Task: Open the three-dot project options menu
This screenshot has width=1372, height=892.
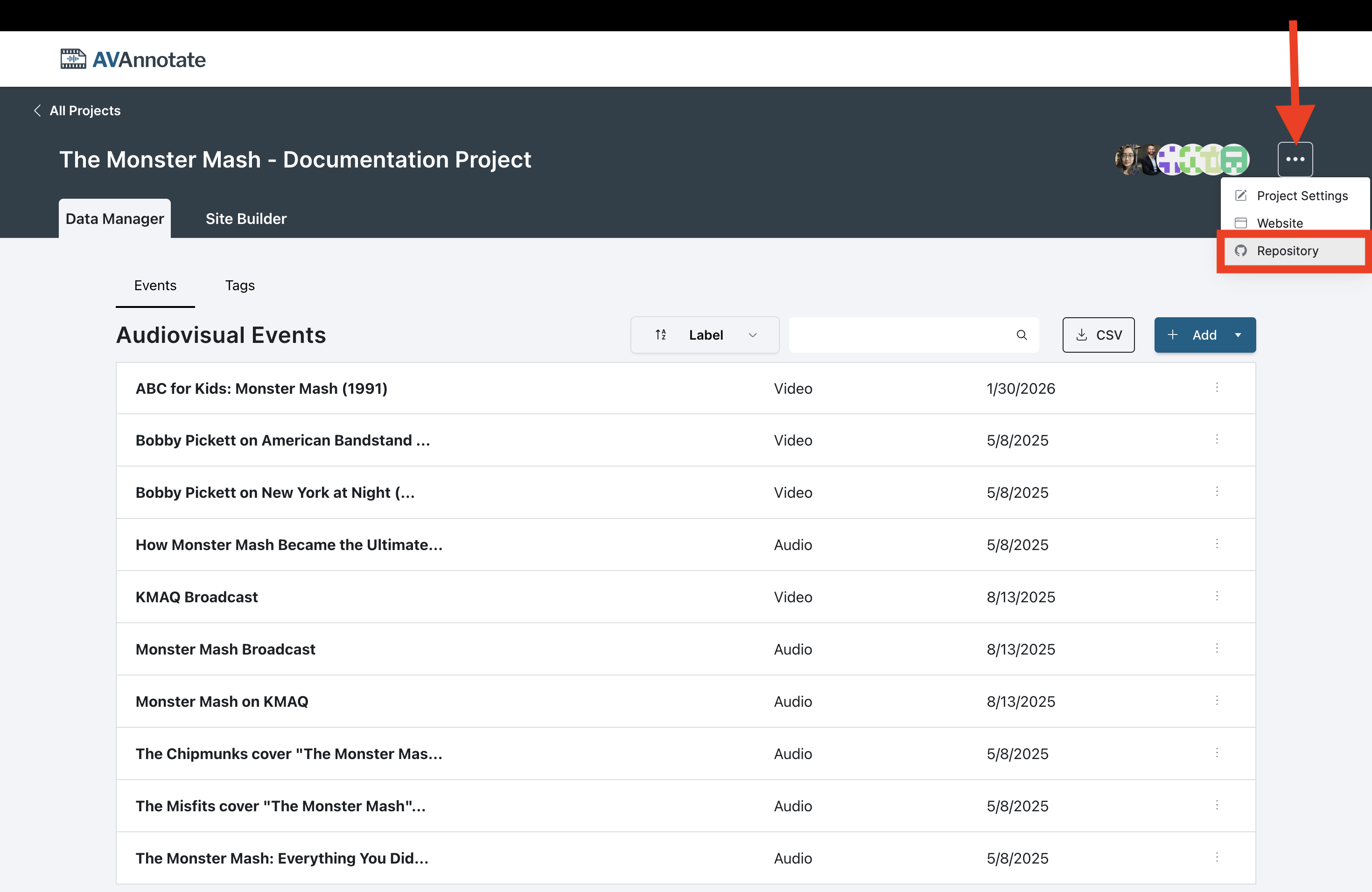Action: 1295,159
